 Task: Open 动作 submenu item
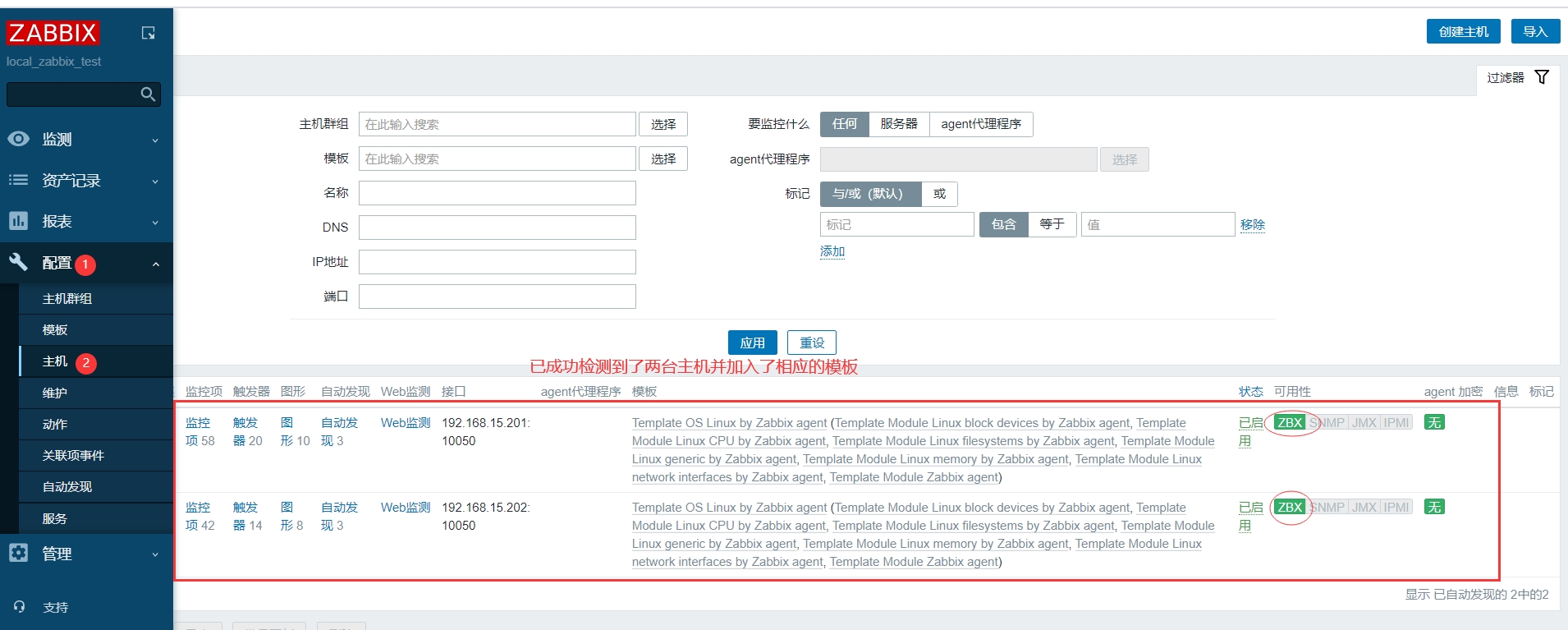tap(96, 424)
